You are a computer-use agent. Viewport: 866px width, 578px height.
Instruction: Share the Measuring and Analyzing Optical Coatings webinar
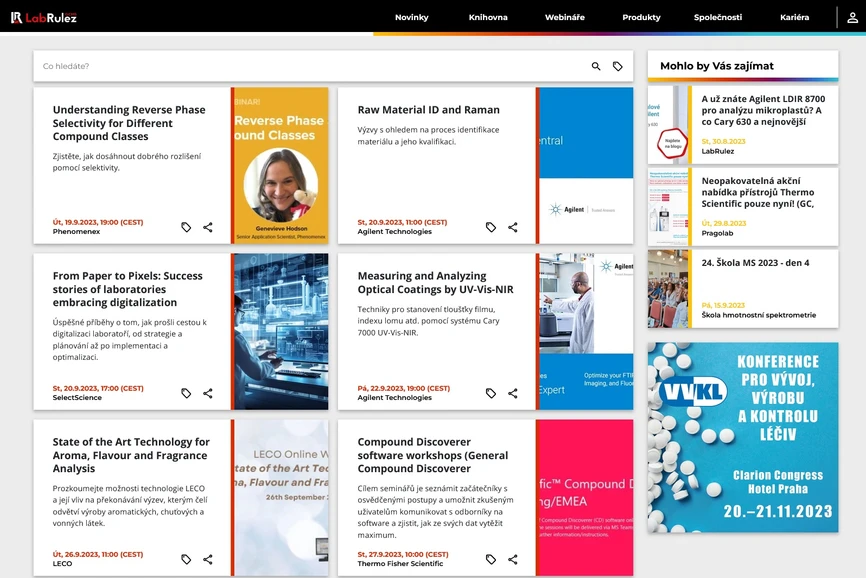[513, 393]
